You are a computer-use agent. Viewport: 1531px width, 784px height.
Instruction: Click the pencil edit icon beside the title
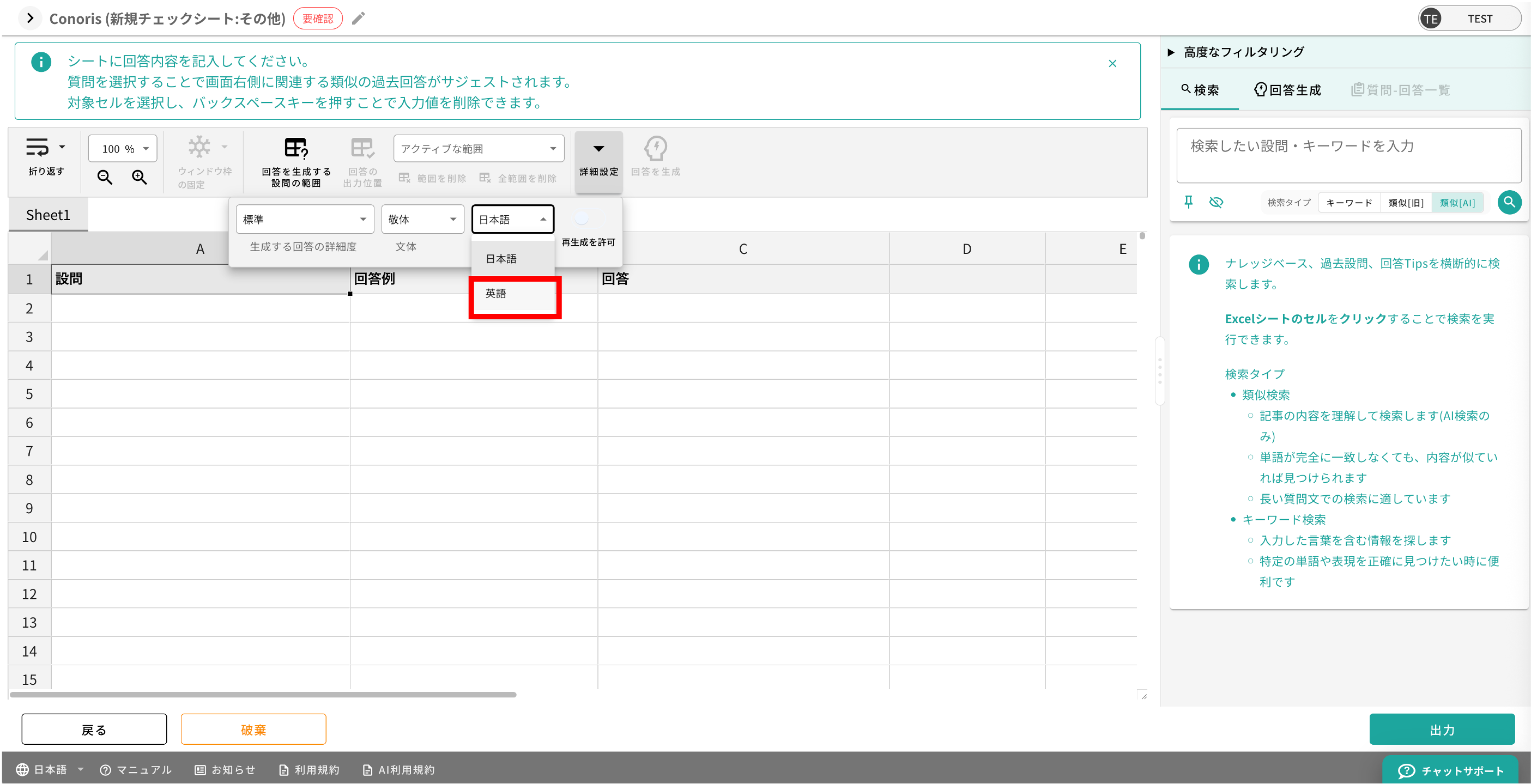click(x=359, y=19)
